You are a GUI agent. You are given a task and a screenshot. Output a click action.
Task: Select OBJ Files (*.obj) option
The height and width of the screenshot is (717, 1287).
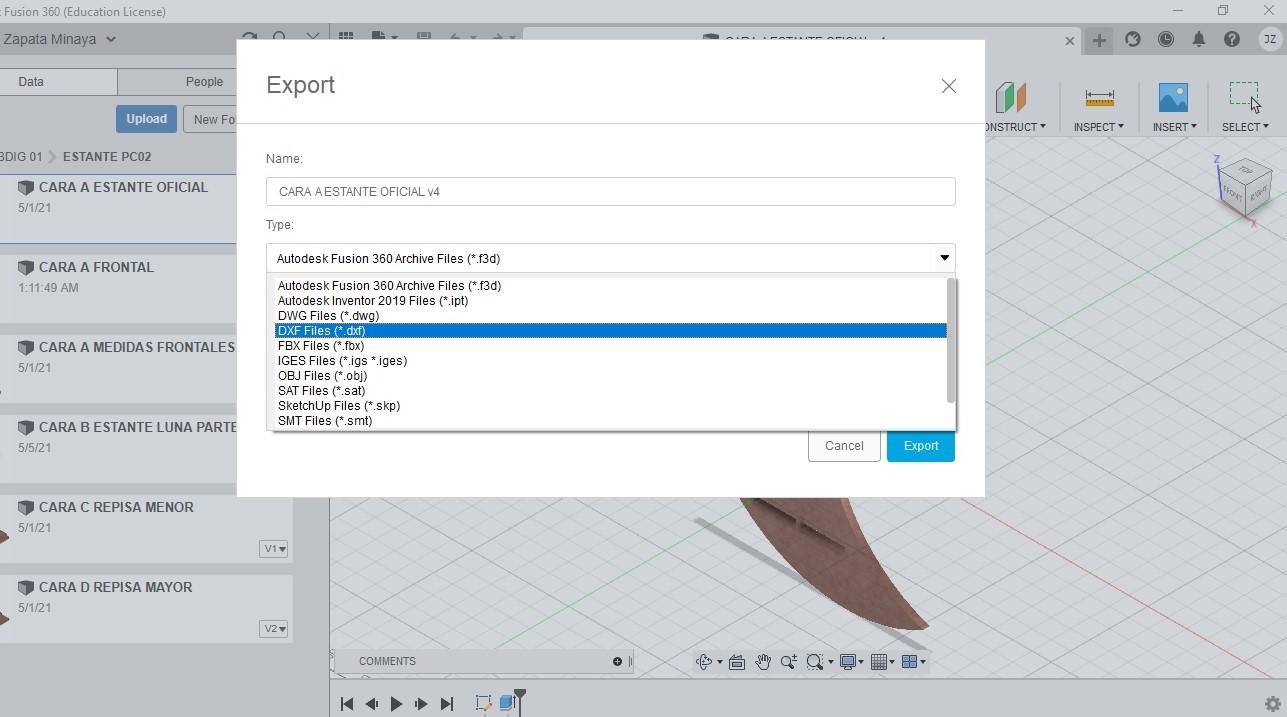coord(610,376)
